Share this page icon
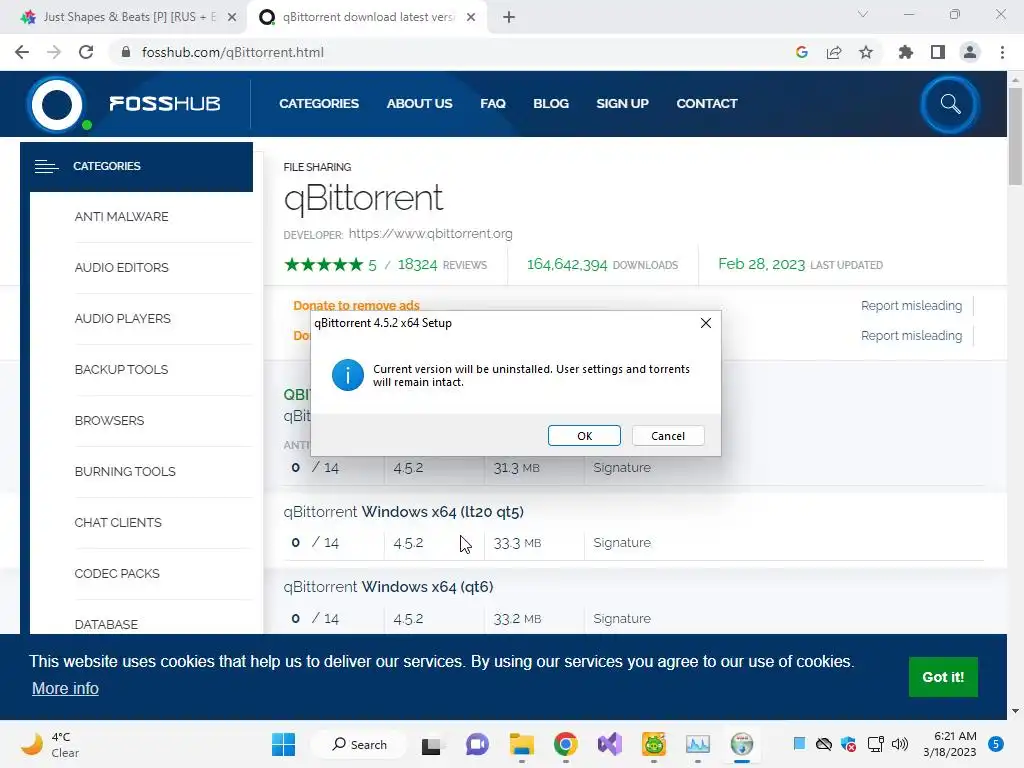Viewport: 1024px width, 768px height. (834, 52)
